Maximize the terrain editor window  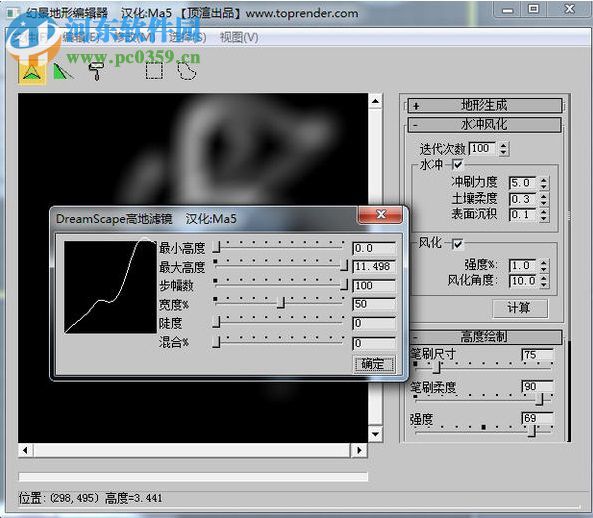pos(534,9)
